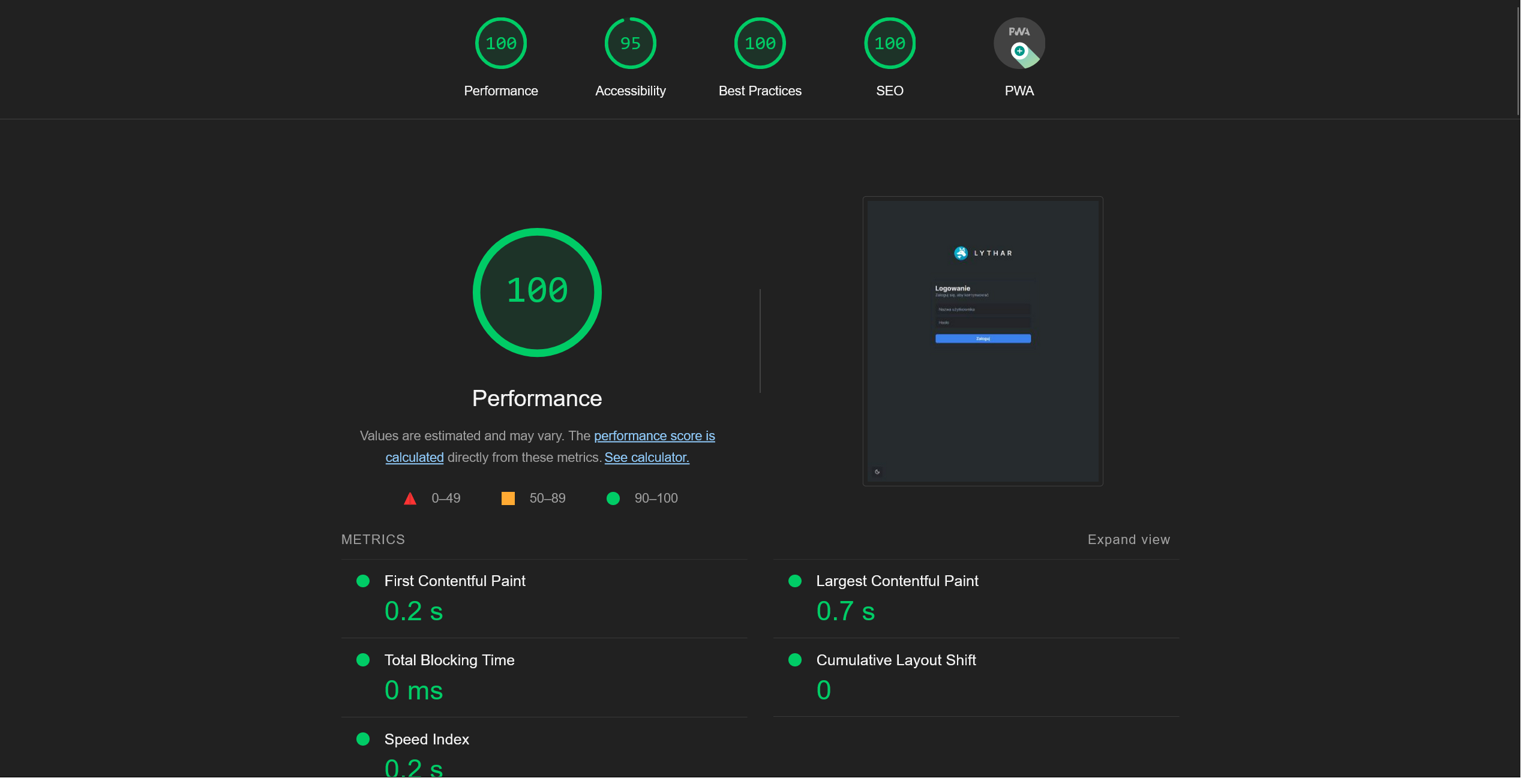Image resolution: width=1536 pixels, height=784 pixels.
Task: Click the PWA badge icon
Action: point(1019,43)
